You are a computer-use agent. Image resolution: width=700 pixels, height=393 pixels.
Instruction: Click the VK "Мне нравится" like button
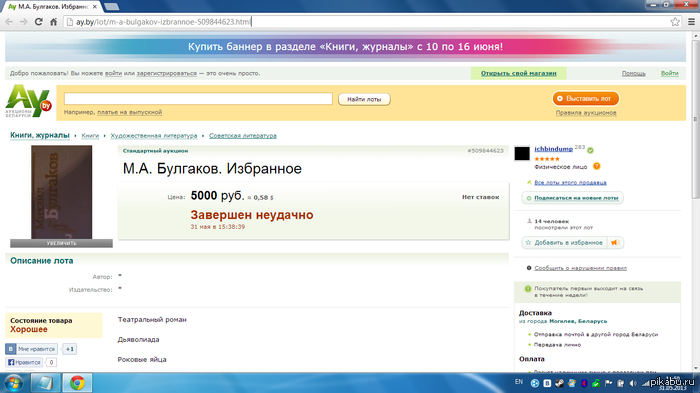31,349
